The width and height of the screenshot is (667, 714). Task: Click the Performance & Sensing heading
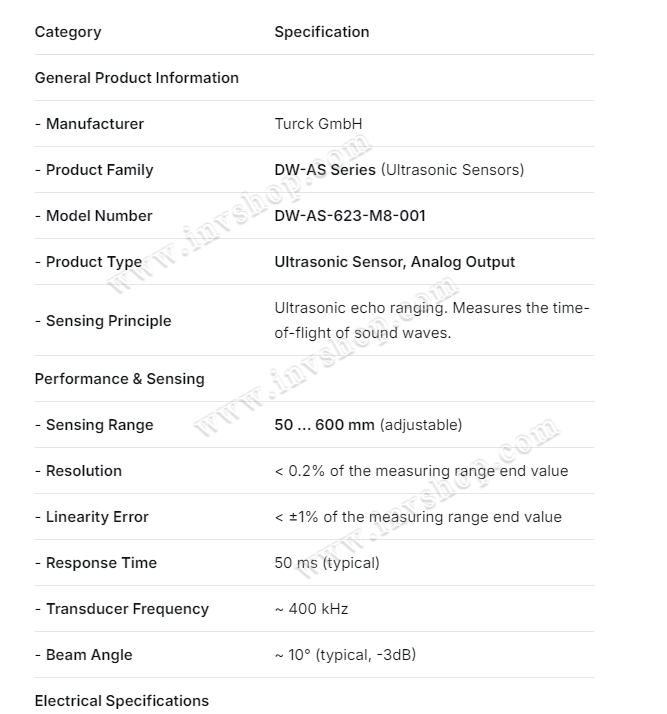tap(120, 379)
